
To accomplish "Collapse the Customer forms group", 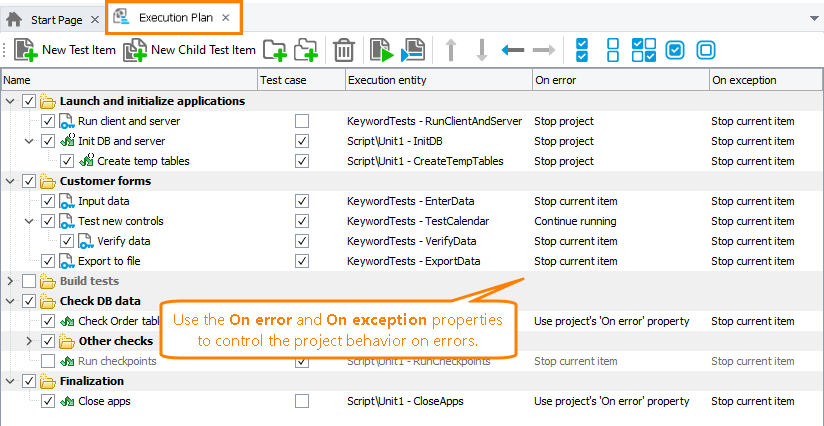I will pos(11,181).
